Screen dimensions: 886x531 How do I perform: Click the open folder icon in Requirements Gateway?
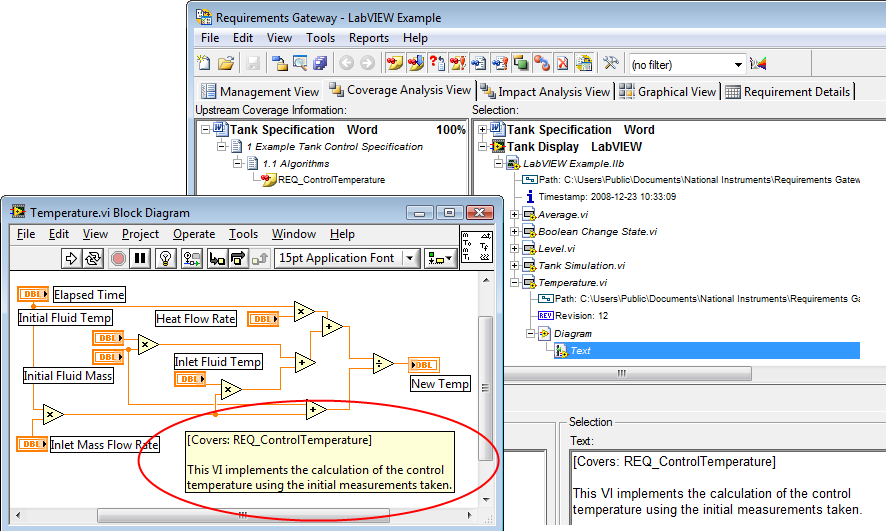click(227, 63)
